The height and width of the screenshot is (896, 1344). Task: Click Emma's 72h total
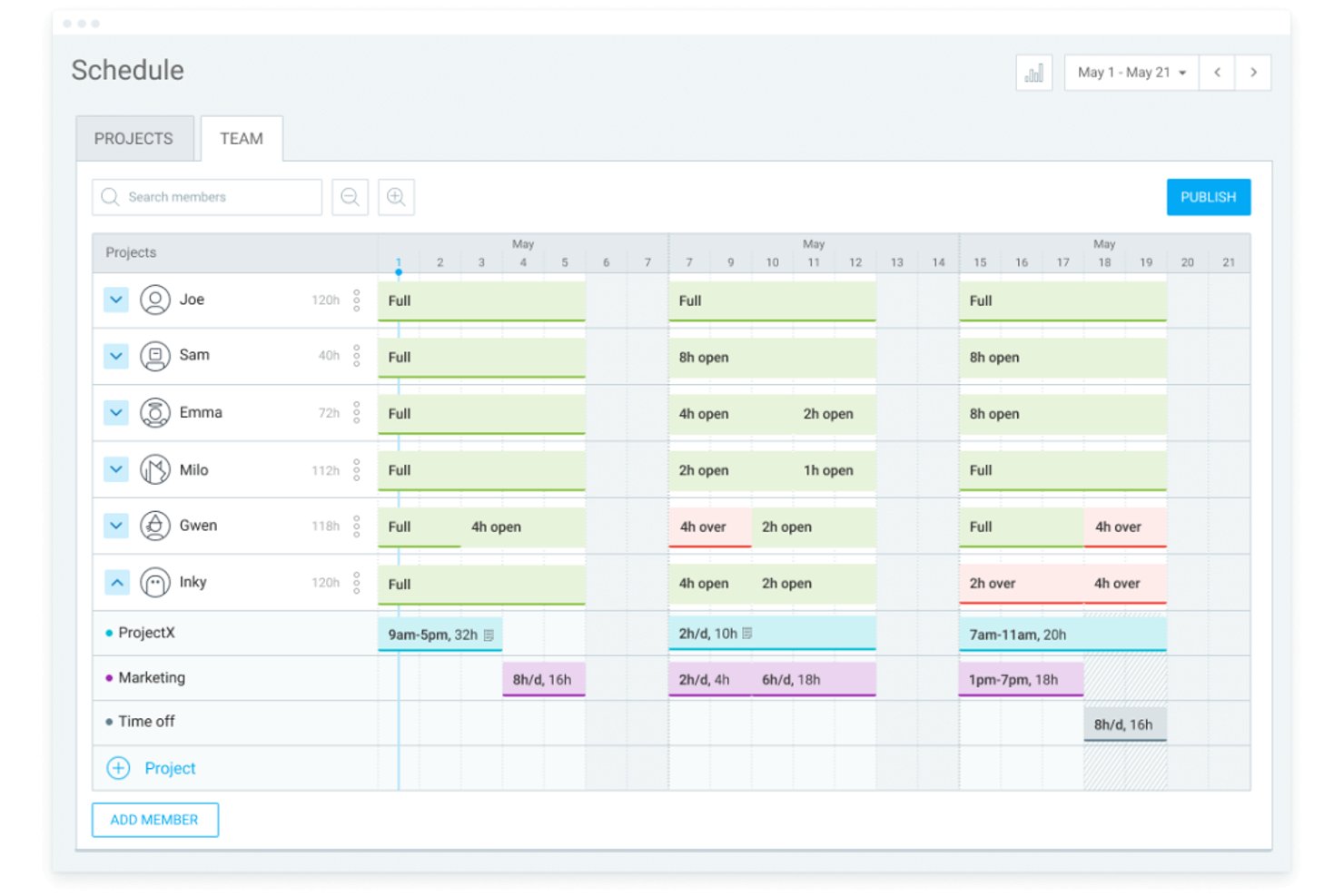click(x=329, y=413)
